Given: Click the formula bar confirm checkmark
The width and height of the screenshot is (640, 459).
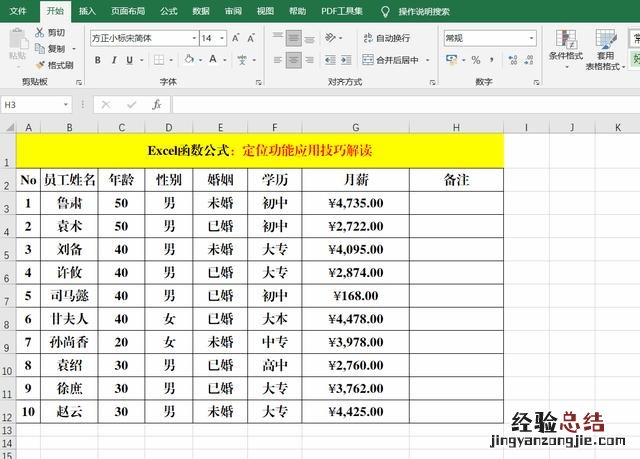Looking at the screenshot, I should click(x=131, y=105).
